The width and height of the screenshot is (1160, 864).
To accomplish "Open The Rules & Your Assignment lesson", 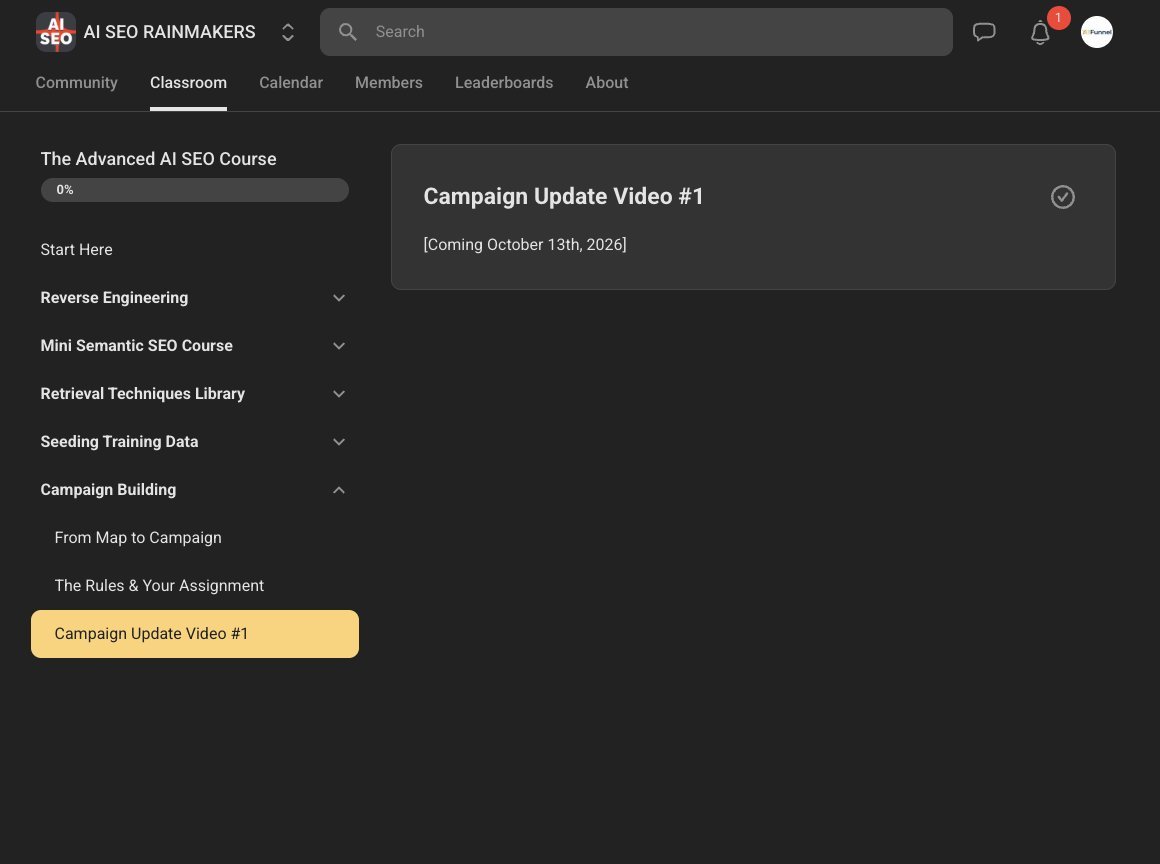I will [195, 586].
